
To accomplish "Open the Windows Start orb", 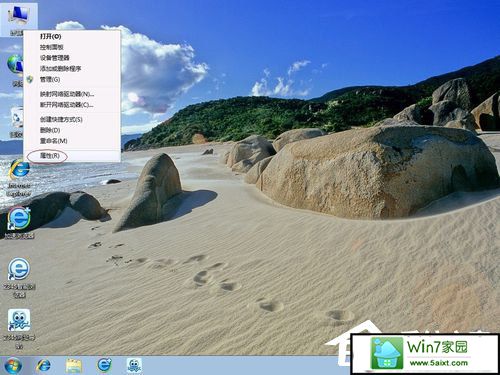I will 13,365.
